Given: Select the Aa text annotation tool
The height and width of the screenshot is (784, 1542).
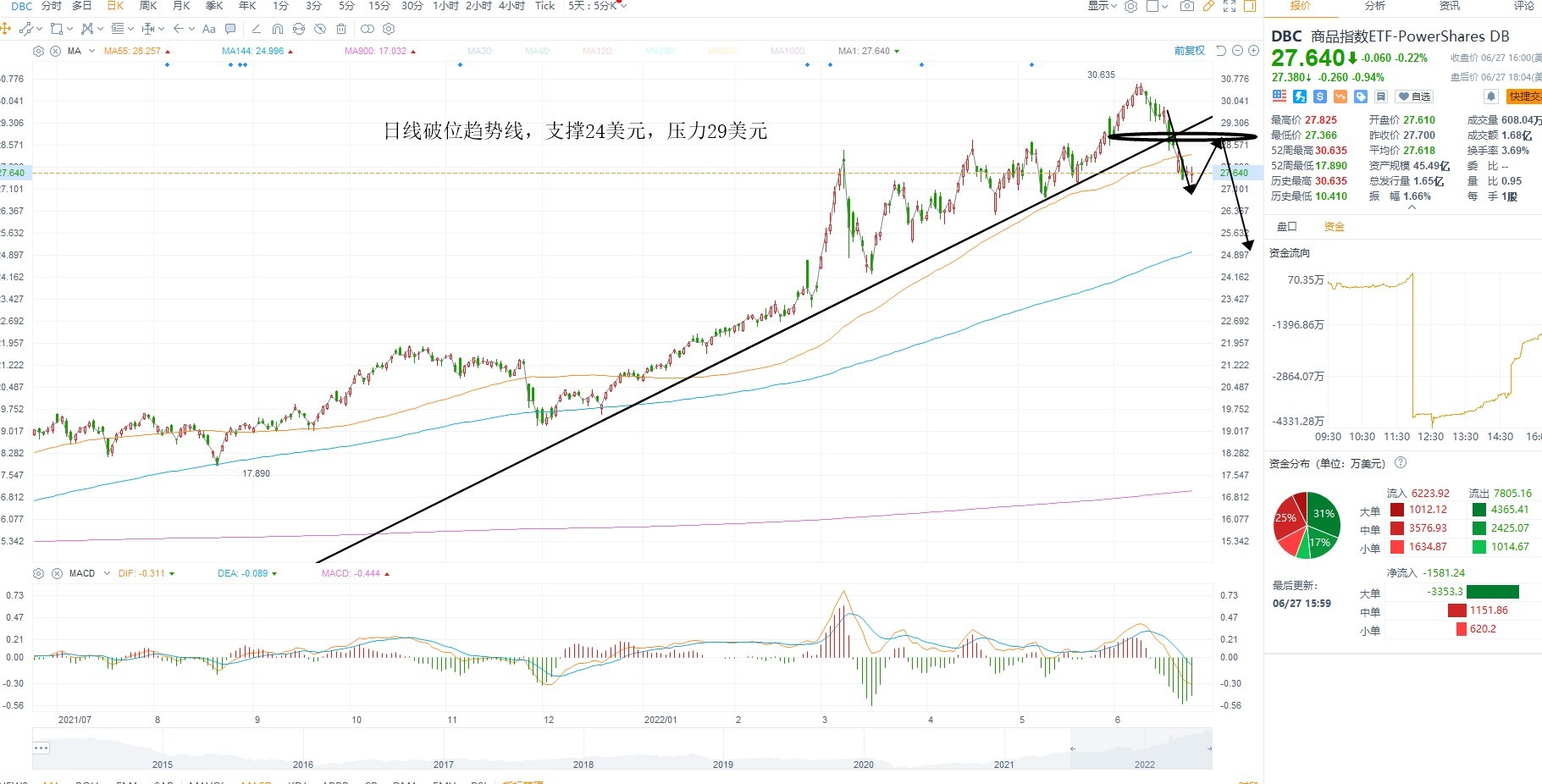Looking at the screenshot, I should pos(209,29).
